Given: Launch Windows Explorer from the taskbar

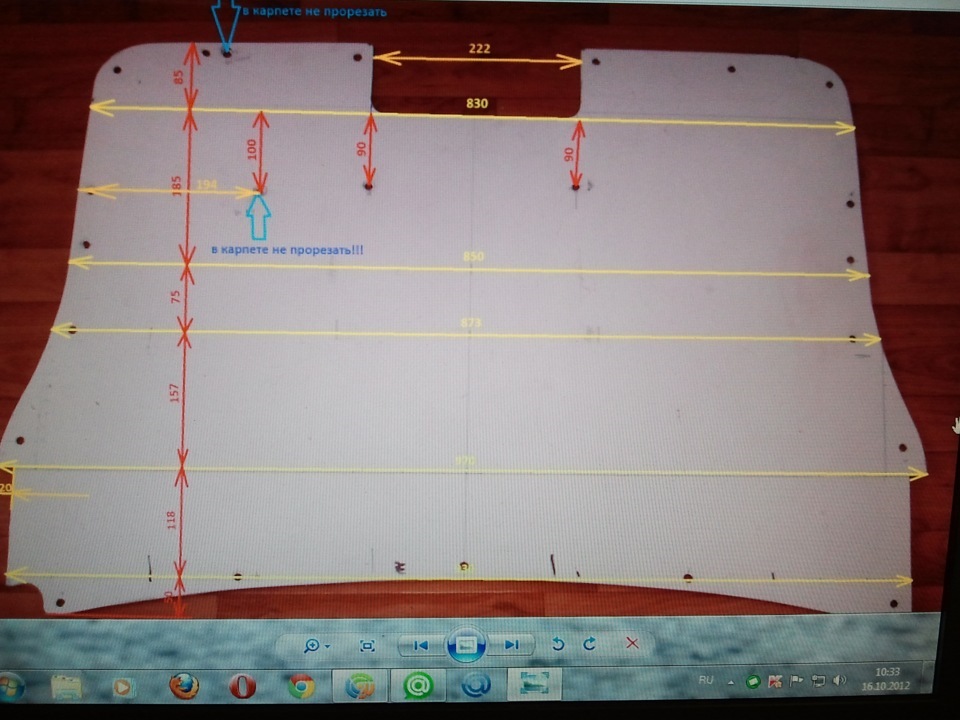Looking at the screenshot, I should 66,687.
